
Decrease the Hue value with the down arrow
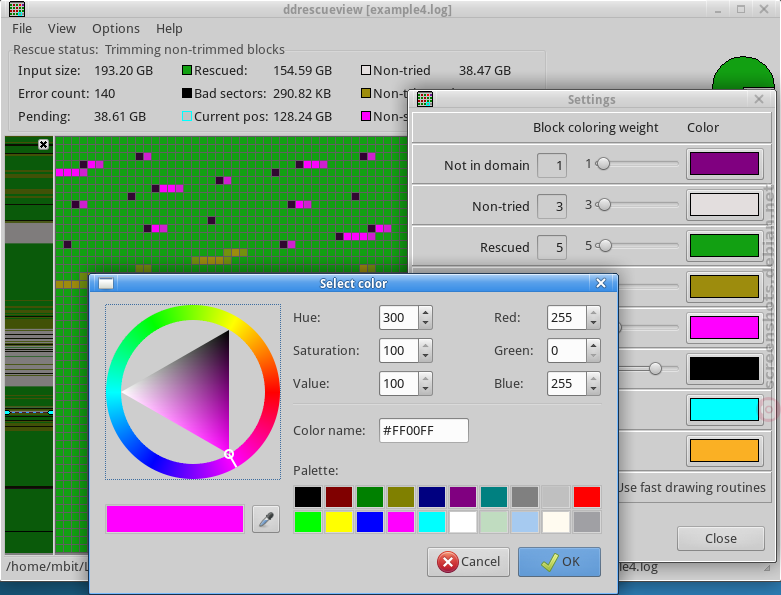click(x=425, y=323)
